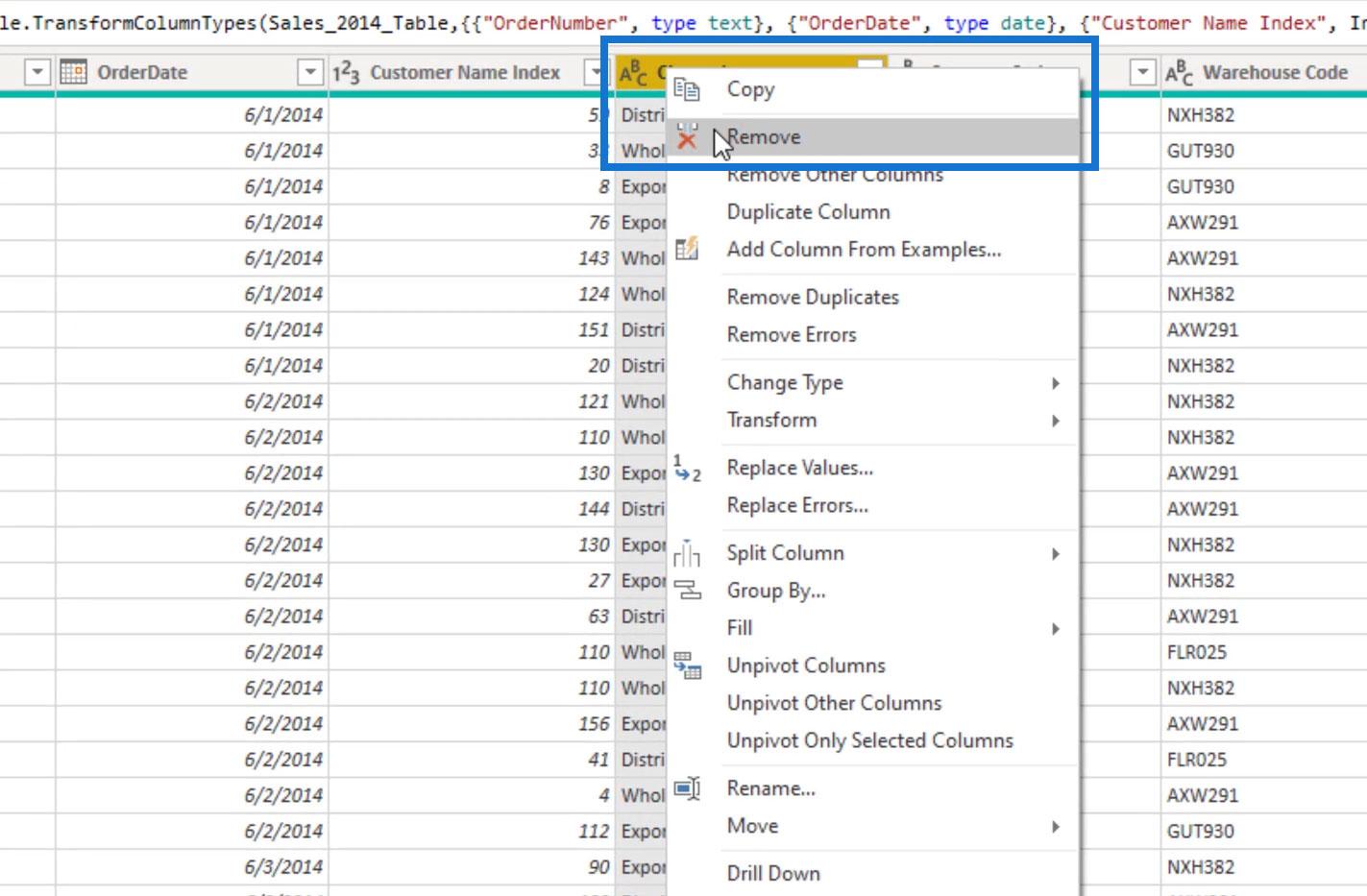Select GUT930 cell in the row with index 112
This screenshot has height=896, width=1367.
click(1263, 831)
